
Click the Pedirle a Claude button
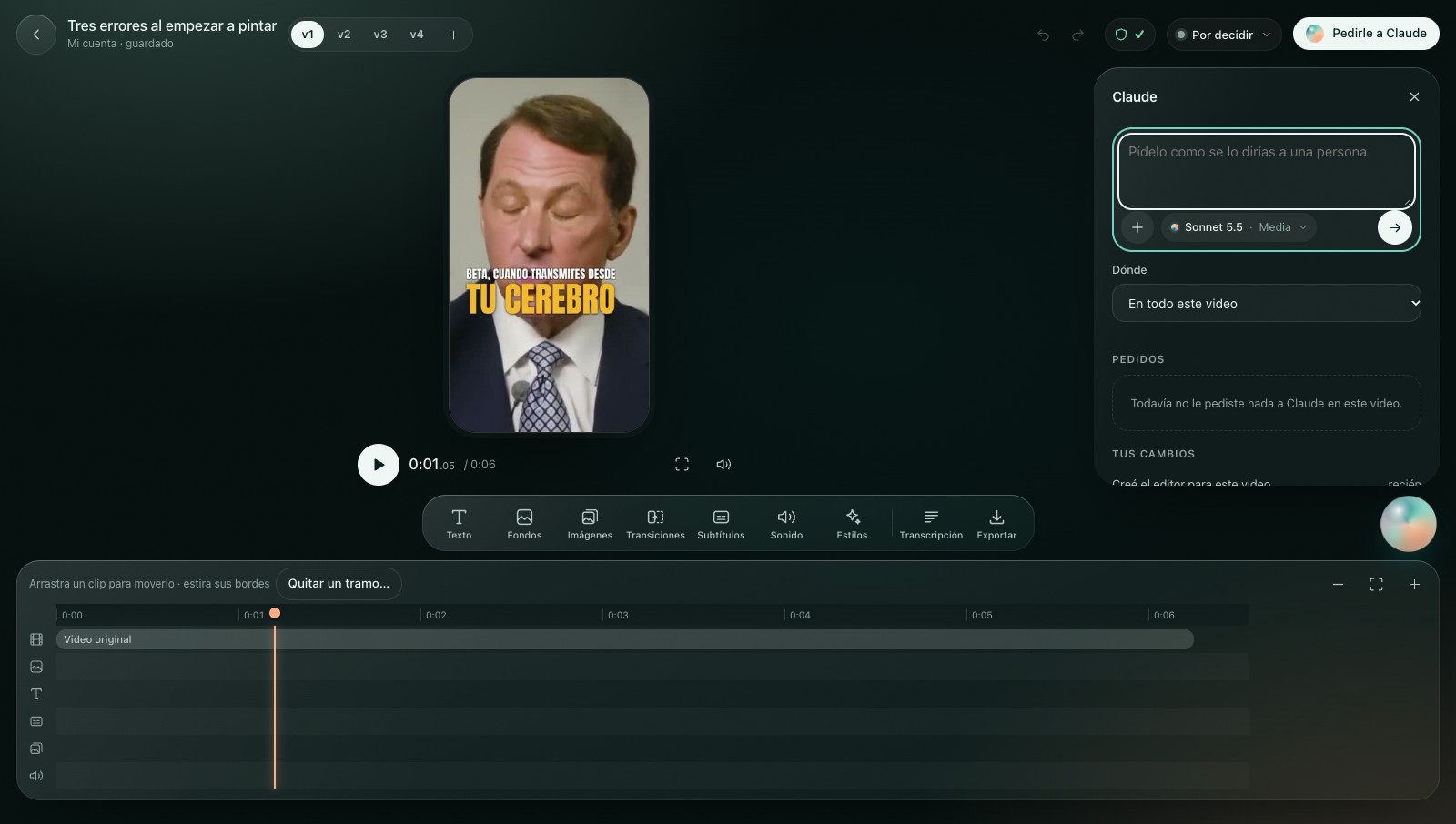[1366, 34]
